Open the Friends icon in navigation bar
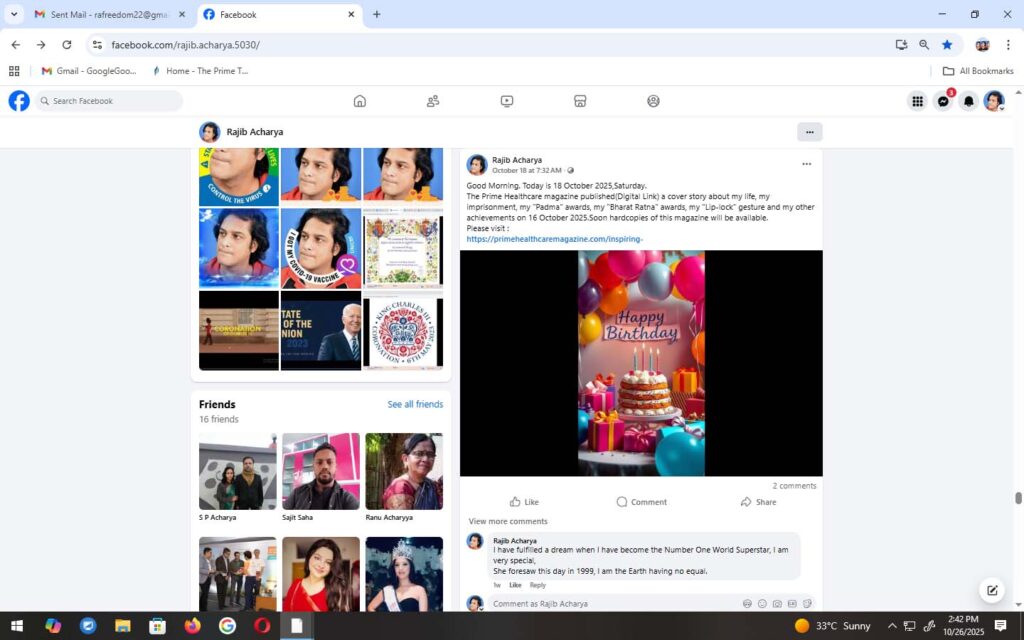Viewport: 1024px width, 640px height. (x=433, y=101)
